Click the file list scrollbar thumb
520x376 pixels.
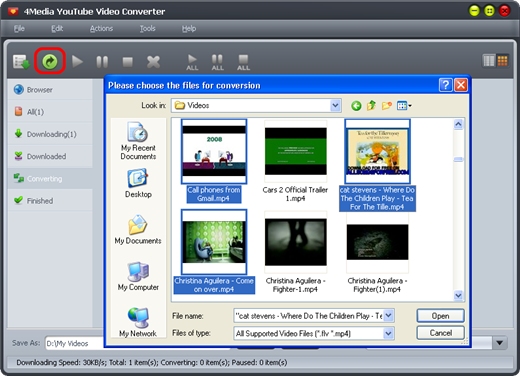coord(458,159)
